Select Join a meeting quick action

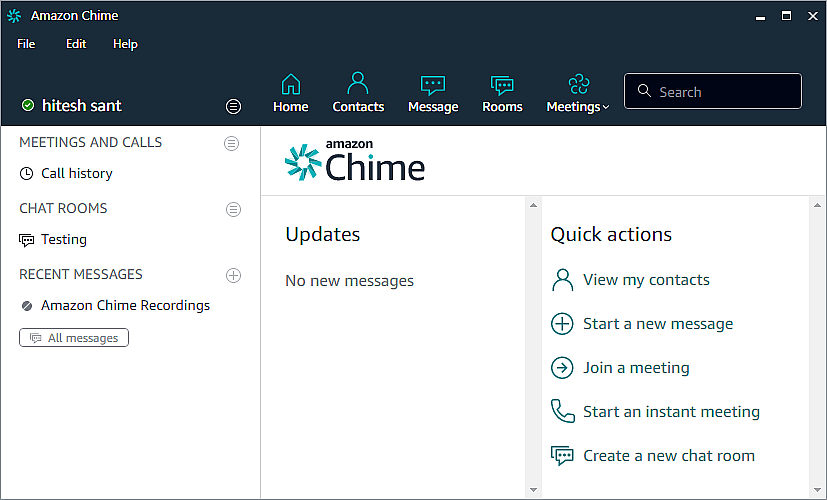tap(636, 368)
